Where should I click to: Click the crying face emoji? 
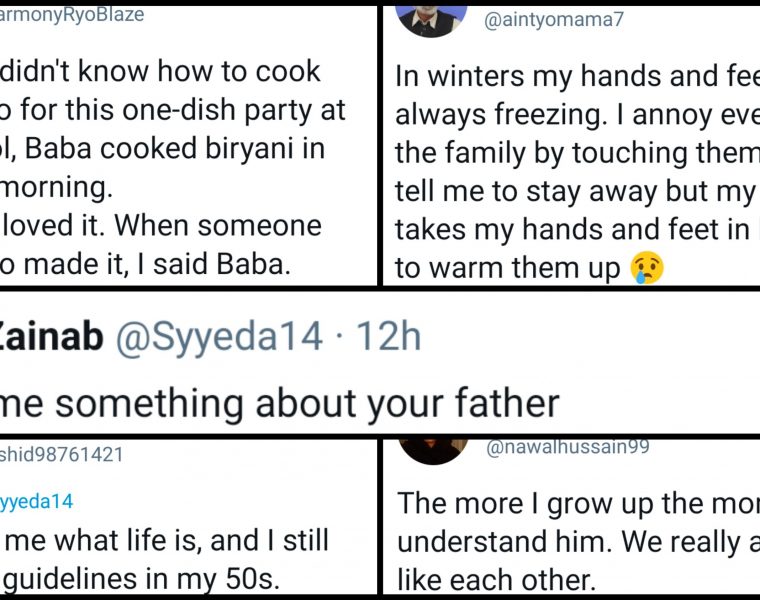coord(648,268)
